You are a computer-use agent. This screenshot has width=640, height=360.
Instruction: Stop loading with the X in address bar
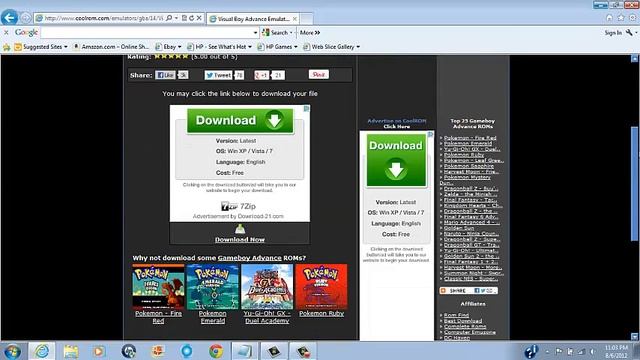[199, 18]
